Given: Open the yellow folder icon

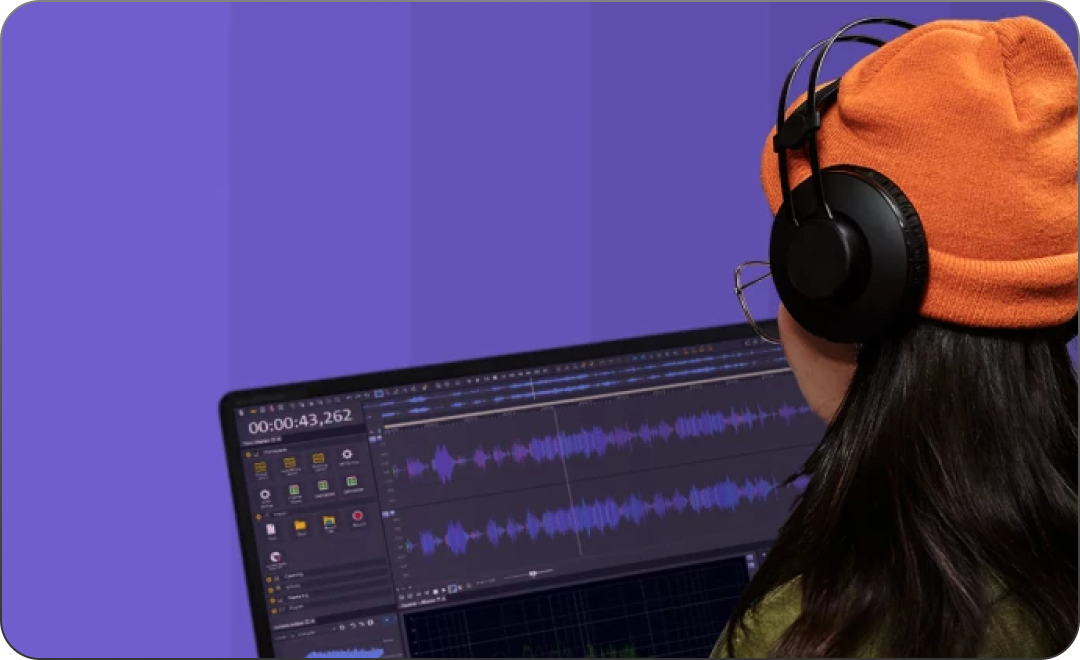Looking at the screenshot, I should 300,526.
